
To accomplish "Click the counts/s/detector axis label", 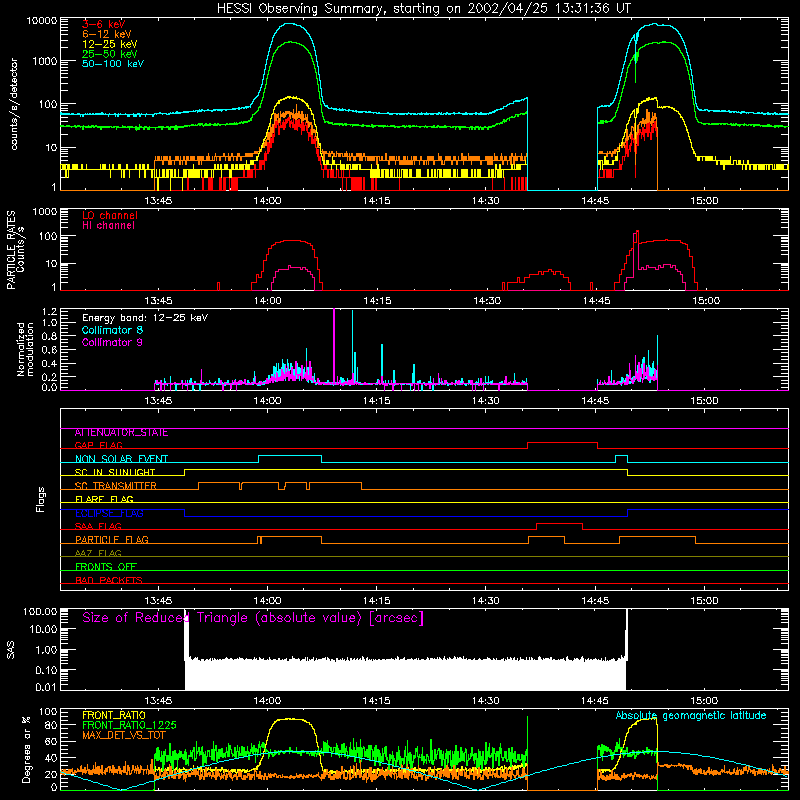I will (x=14, y=104).
